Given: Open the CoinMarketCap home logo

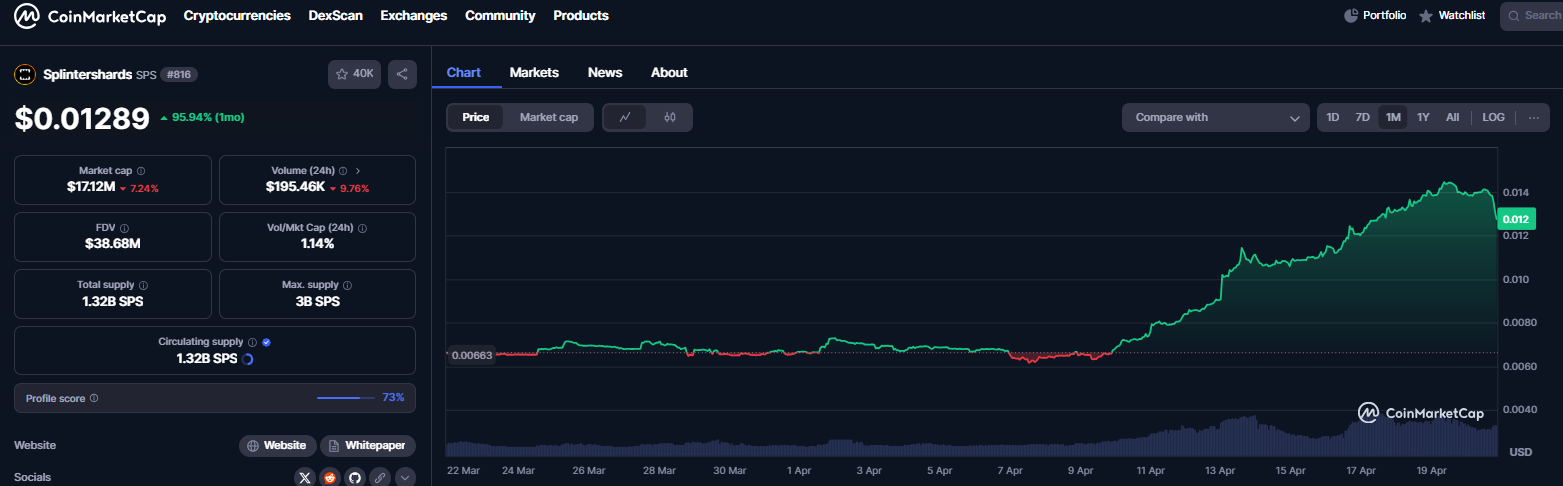Looking at the screenshot, I should pos(90,16).
